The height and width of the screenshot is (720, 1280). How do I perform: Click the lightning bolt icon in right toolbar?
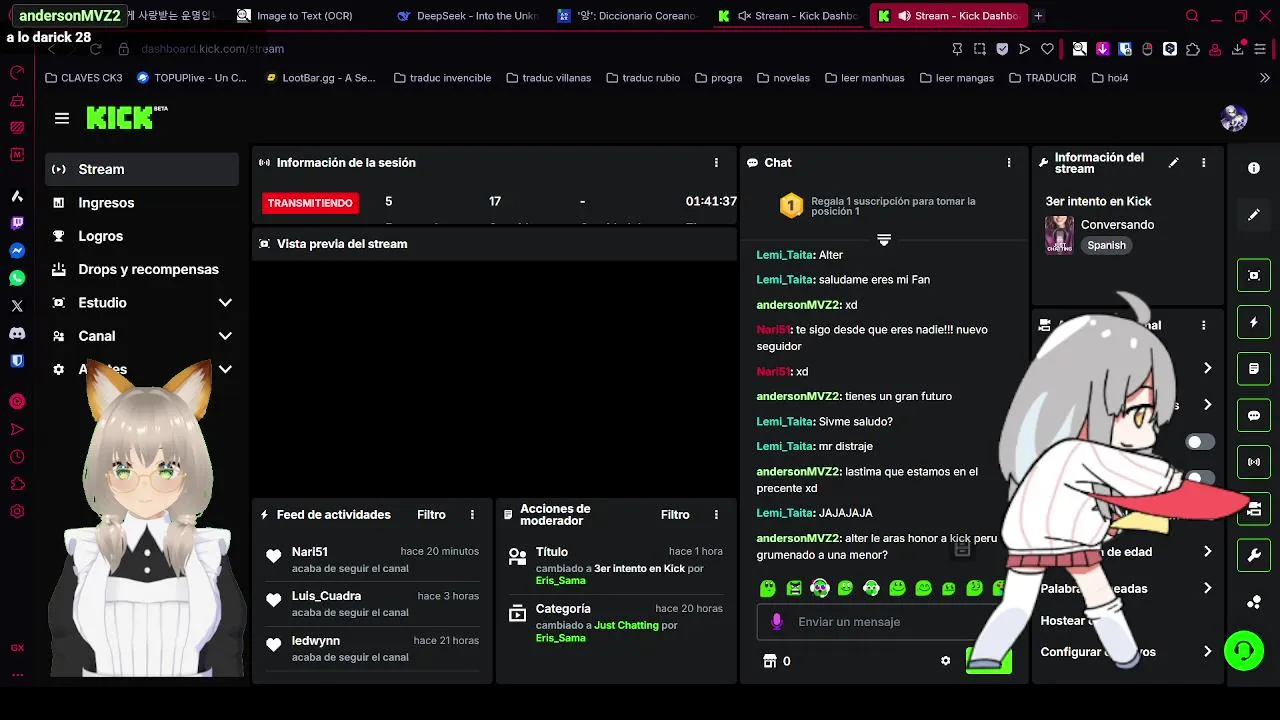click(1254, 322)
